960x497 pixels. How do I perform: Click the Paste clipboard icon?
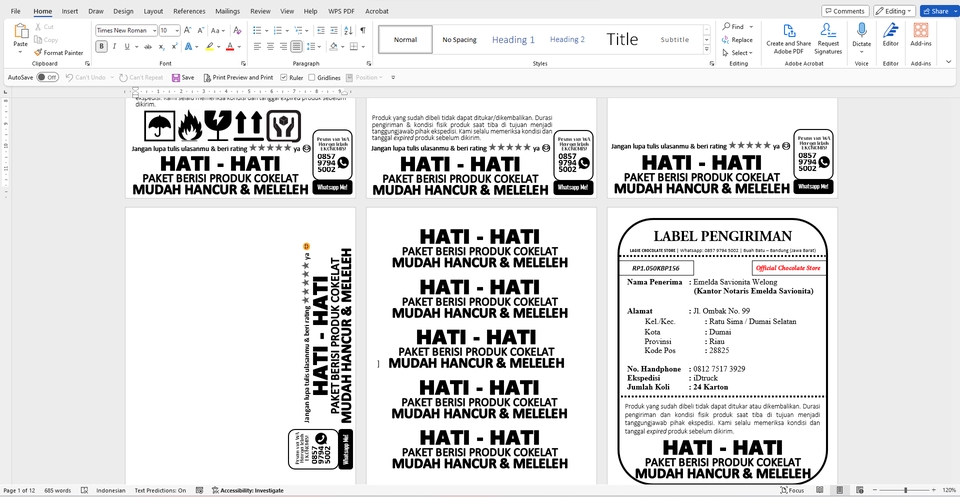[x=21, y=32]
